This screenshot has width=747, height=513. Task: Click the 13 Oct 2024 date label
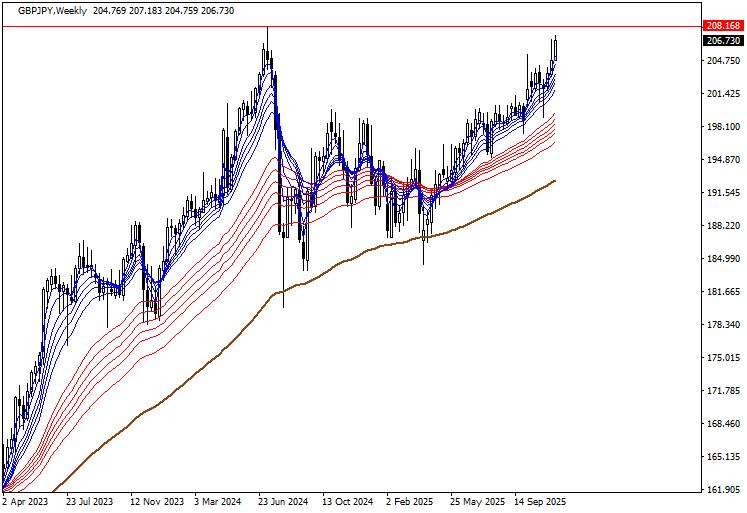click(x=349, y=501)
